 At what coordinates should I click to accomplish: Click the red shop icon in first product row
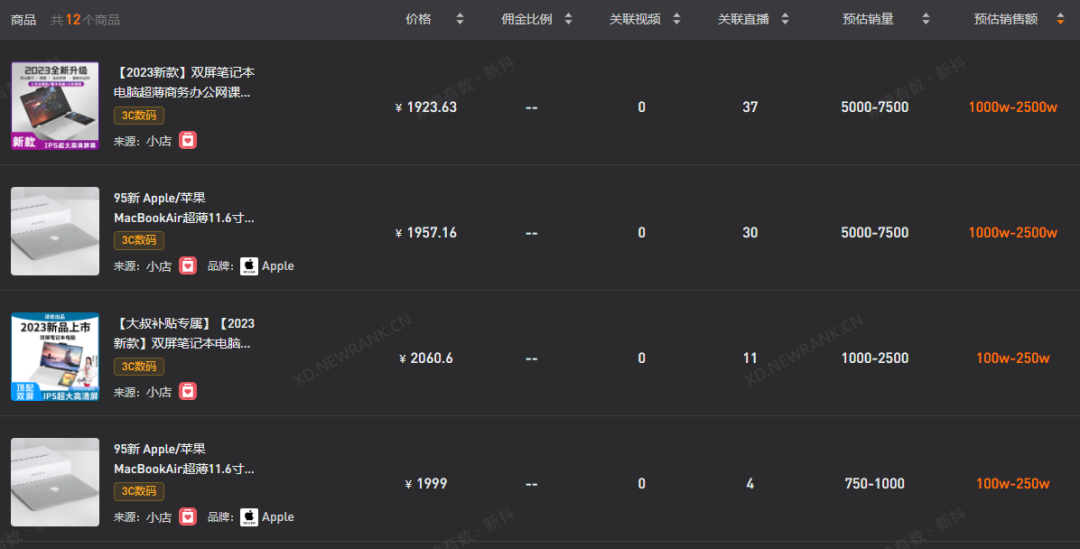click(188, 140)
